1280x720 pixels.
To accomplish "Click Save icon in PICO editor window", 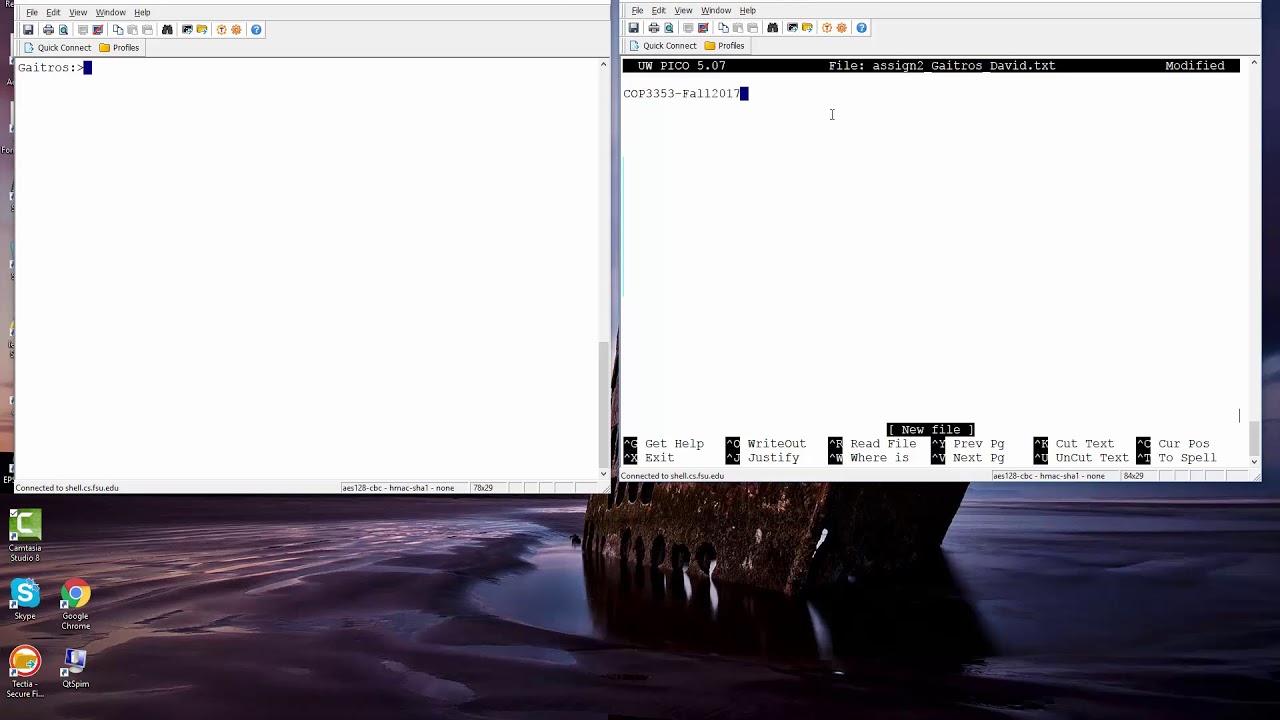I will pyautogui.click(x=633, y=28).
